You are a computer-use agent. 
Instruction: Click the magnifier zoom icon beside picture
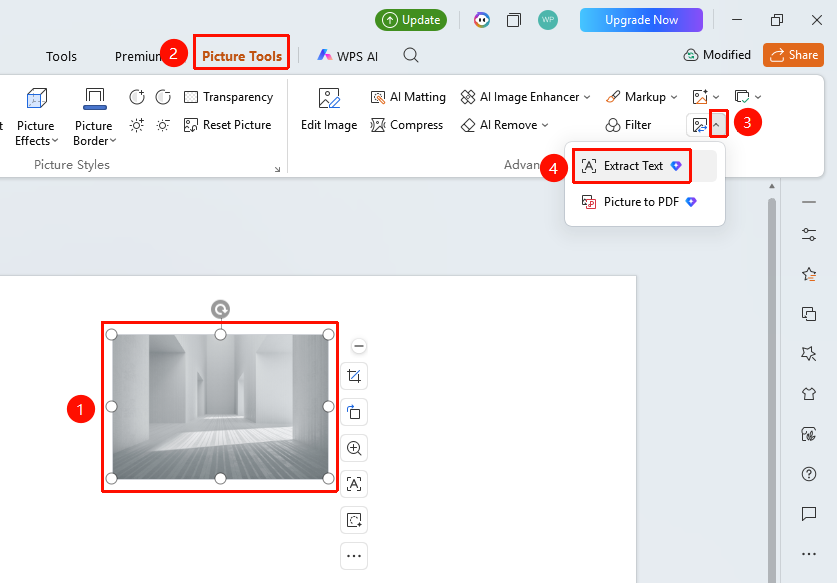click(354, 448)
